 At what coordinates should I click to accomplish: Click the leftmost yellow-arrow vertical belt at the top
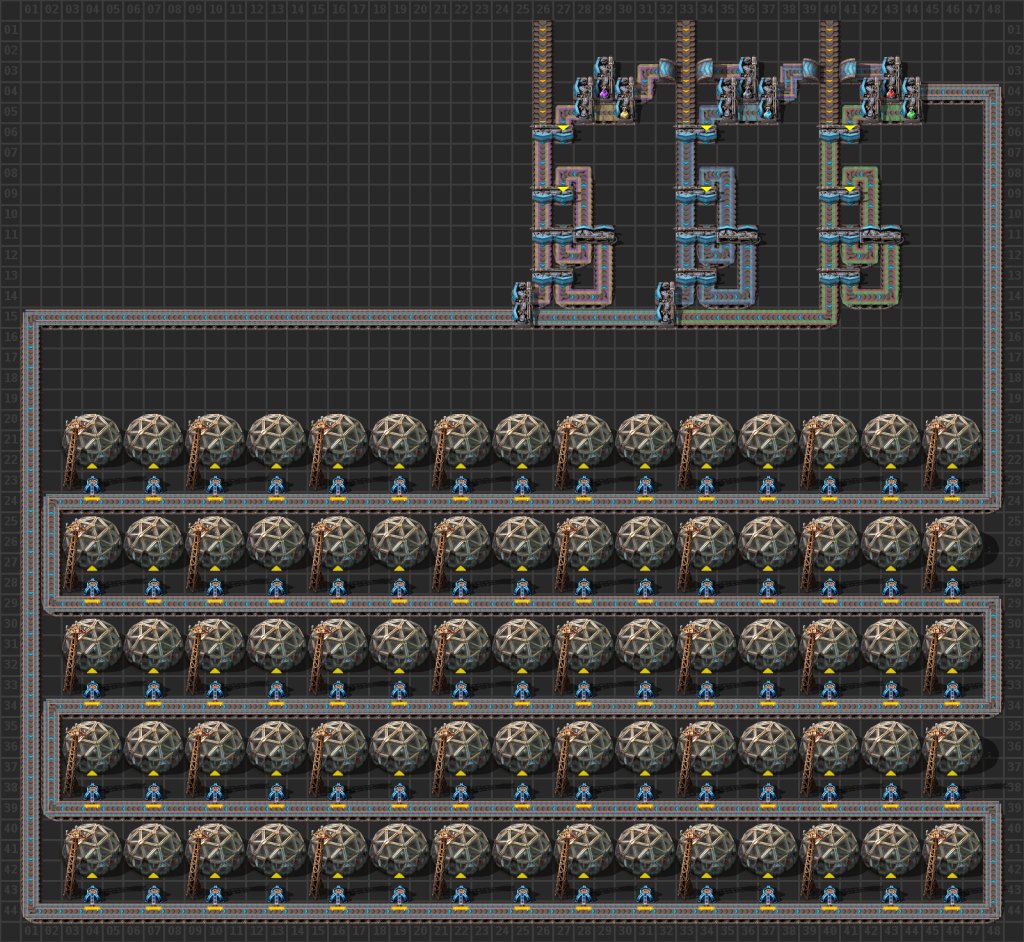[543, 72]
